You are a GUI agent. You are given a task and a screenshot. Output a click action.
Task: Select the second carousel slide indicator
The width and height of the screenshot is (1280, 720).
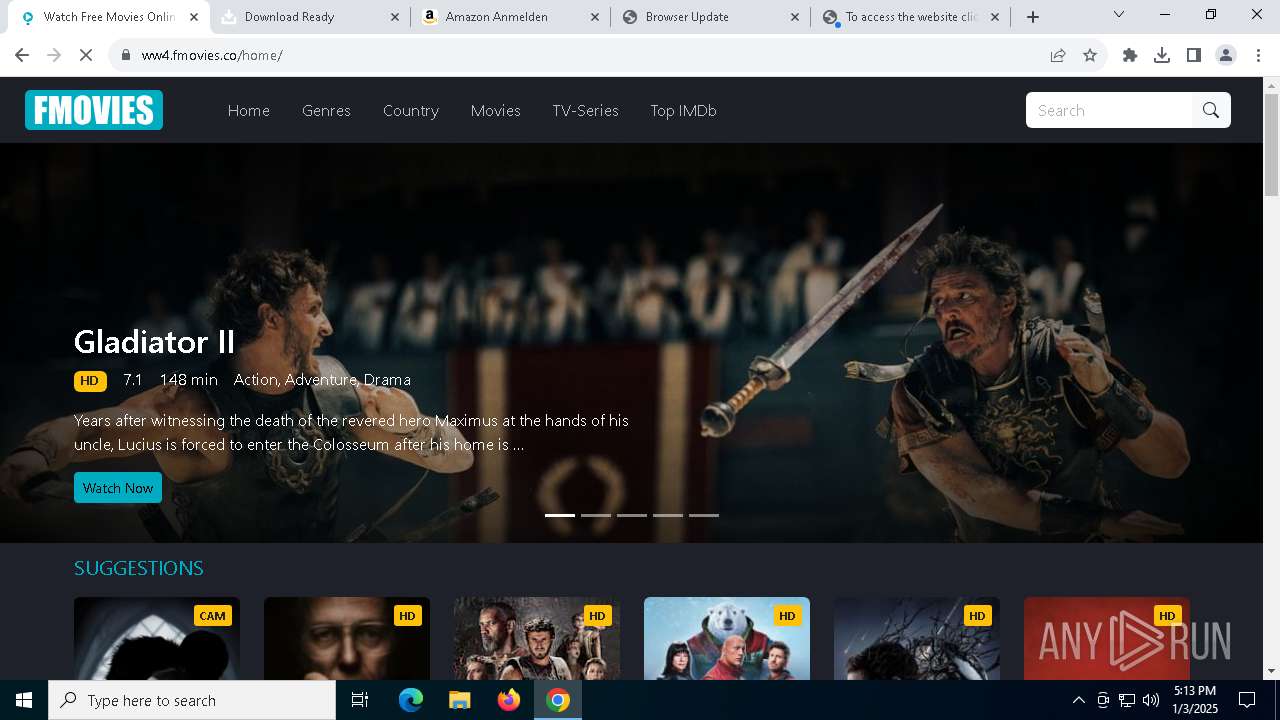point(596,515)
